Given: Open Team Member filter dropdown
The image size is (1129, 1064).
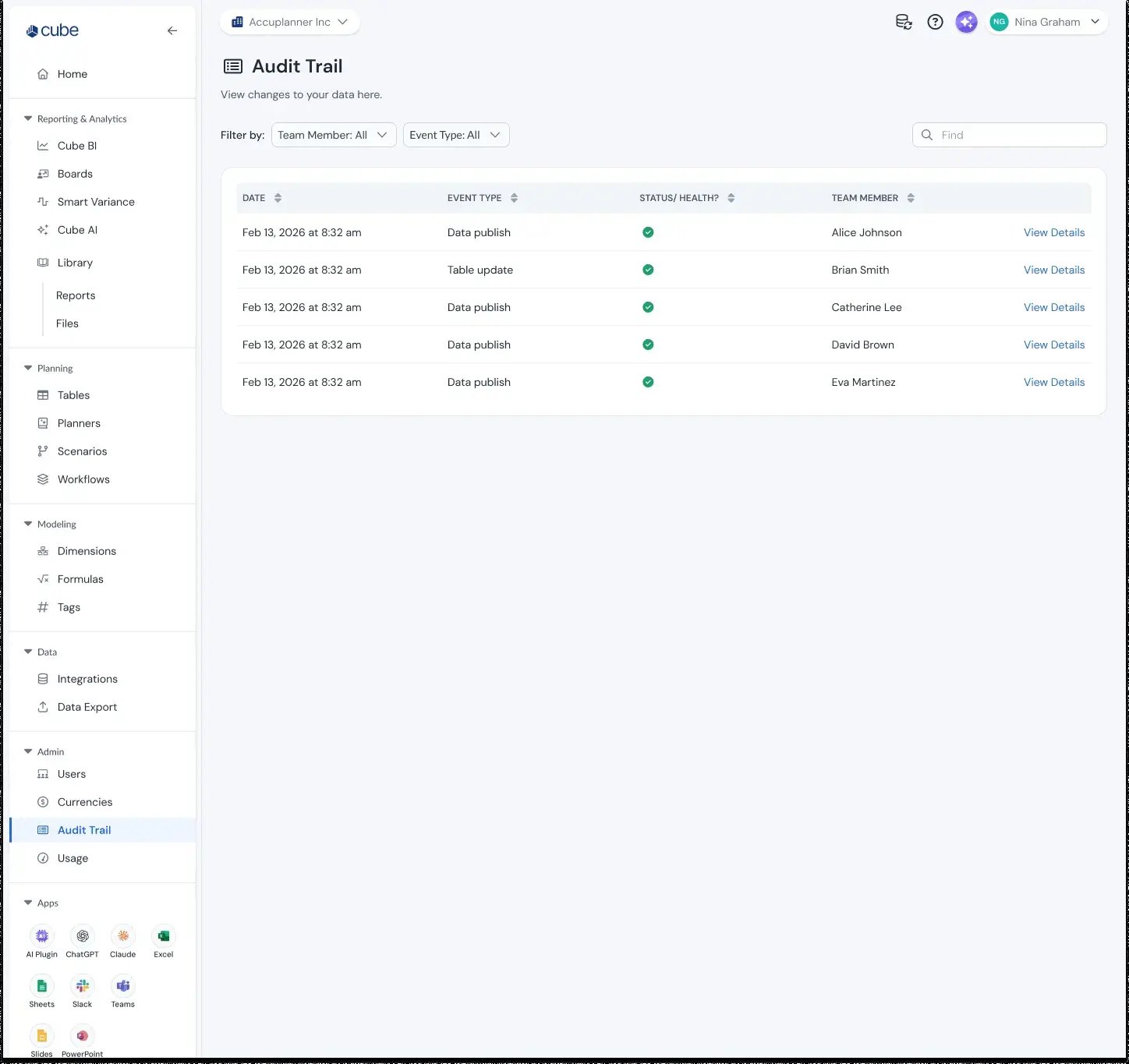Looking at the screenshot, I should point(334,135).
